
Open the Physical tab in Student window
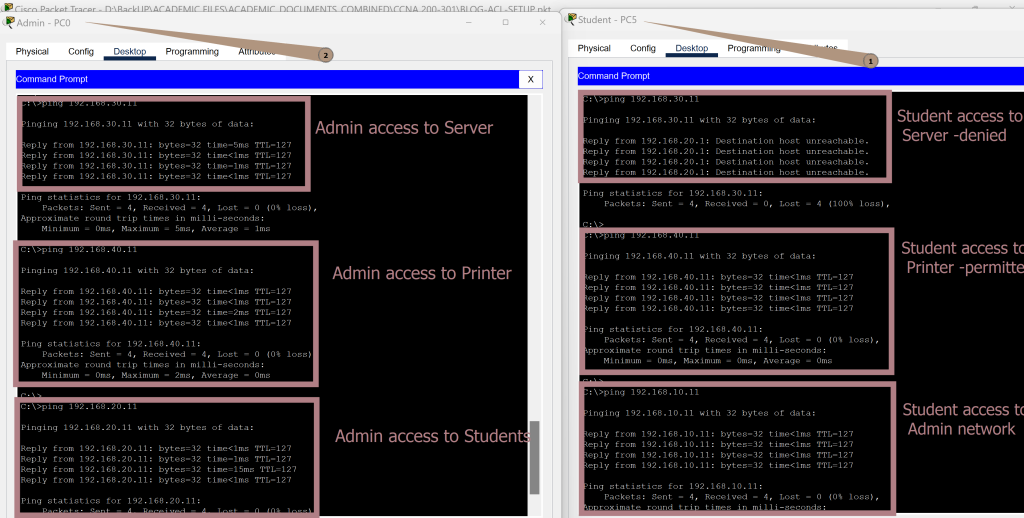594,48
